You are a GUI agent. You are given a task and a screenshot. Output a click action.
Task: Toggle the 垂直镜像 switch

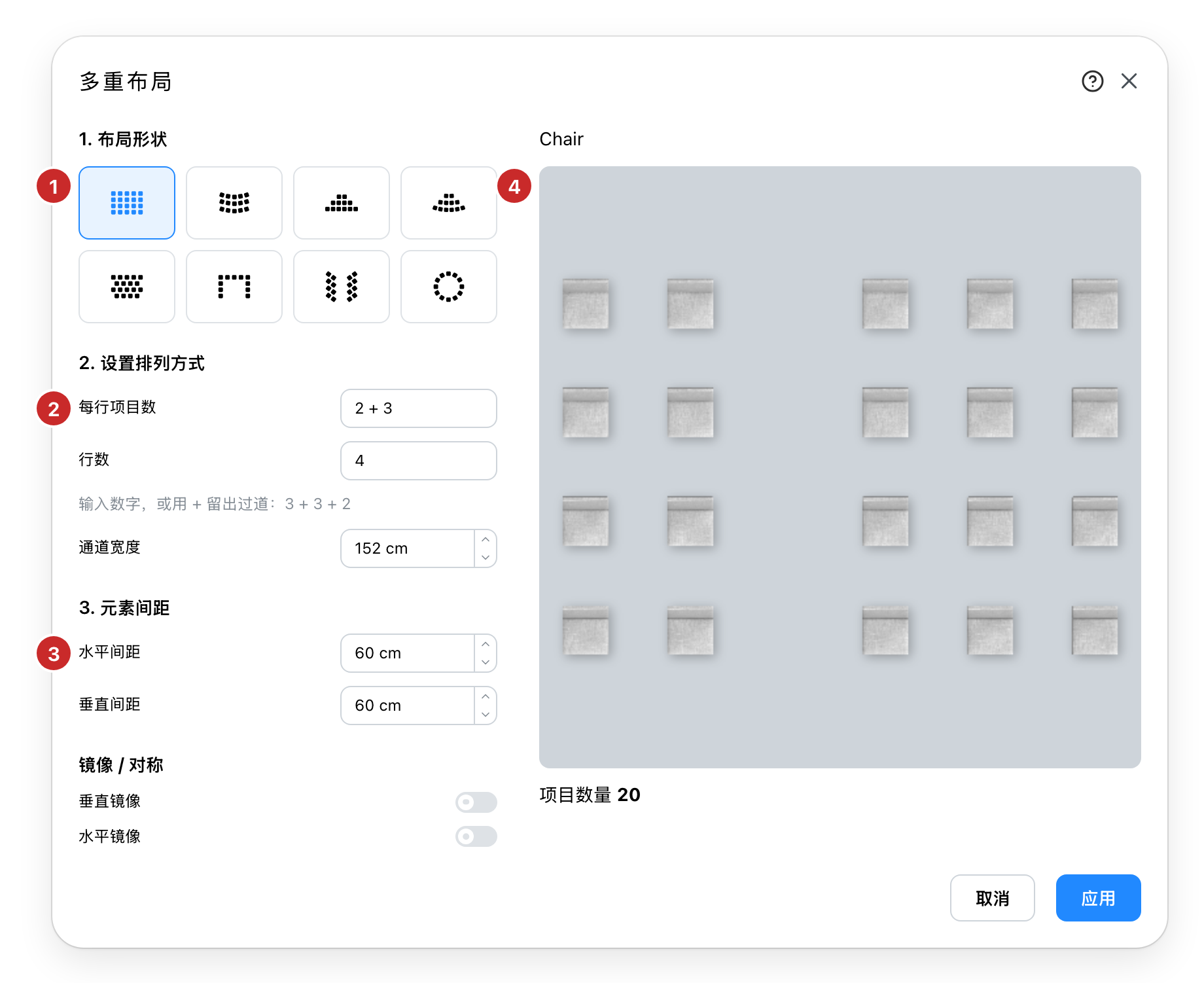tap(476, 802)
